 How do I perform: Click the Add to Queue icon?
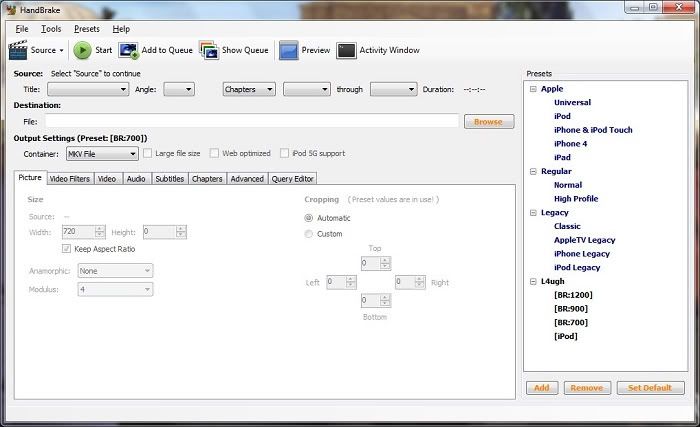tap(129, 50)
